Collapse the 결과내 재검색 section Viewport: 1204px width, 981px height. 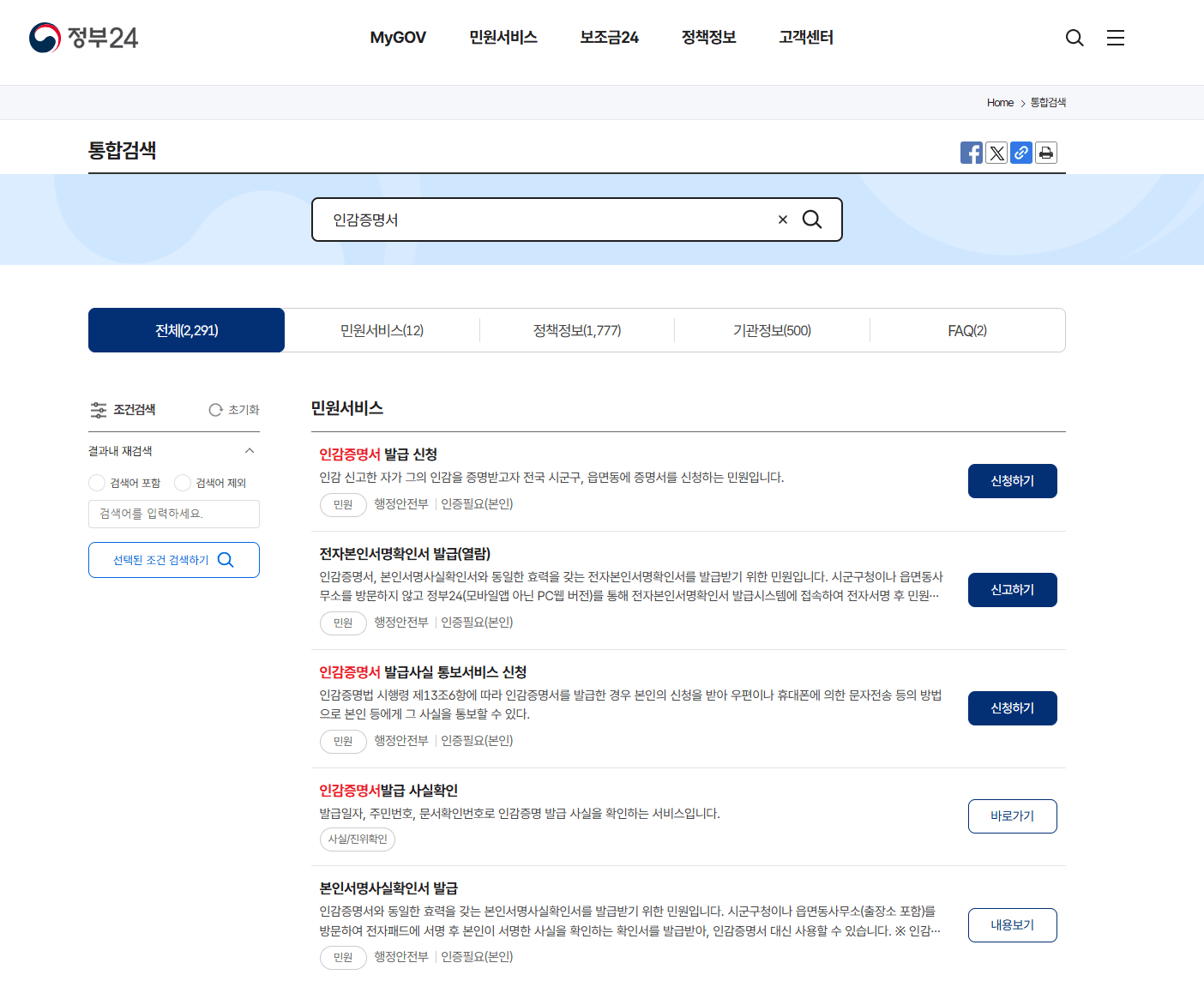pyautogui.click(x=250, y=451)
